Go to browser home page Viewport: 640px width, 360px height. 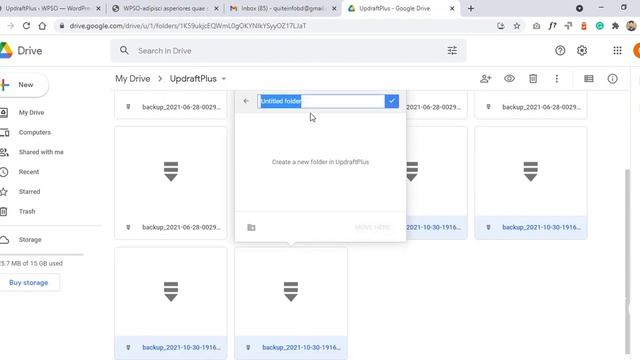pos(42,26)
